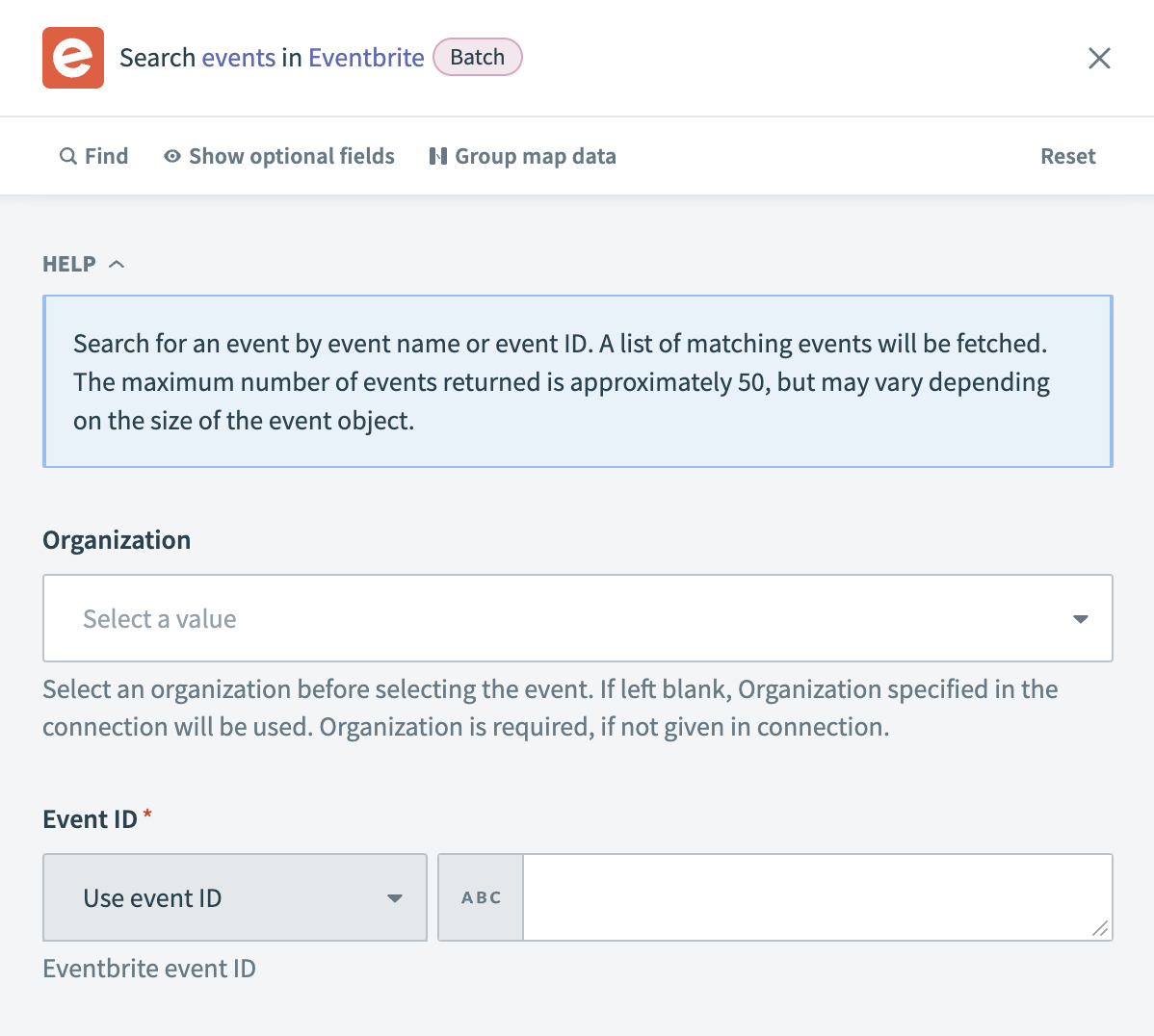The height and width of the screenshot is (1036, 1154).
Task: Click the red asterisk beside Event ID
Action: (x=146, y=812)
